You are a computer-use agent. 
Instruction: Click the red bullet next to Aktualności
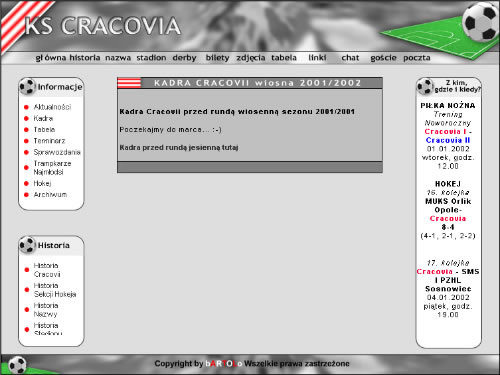26,107
